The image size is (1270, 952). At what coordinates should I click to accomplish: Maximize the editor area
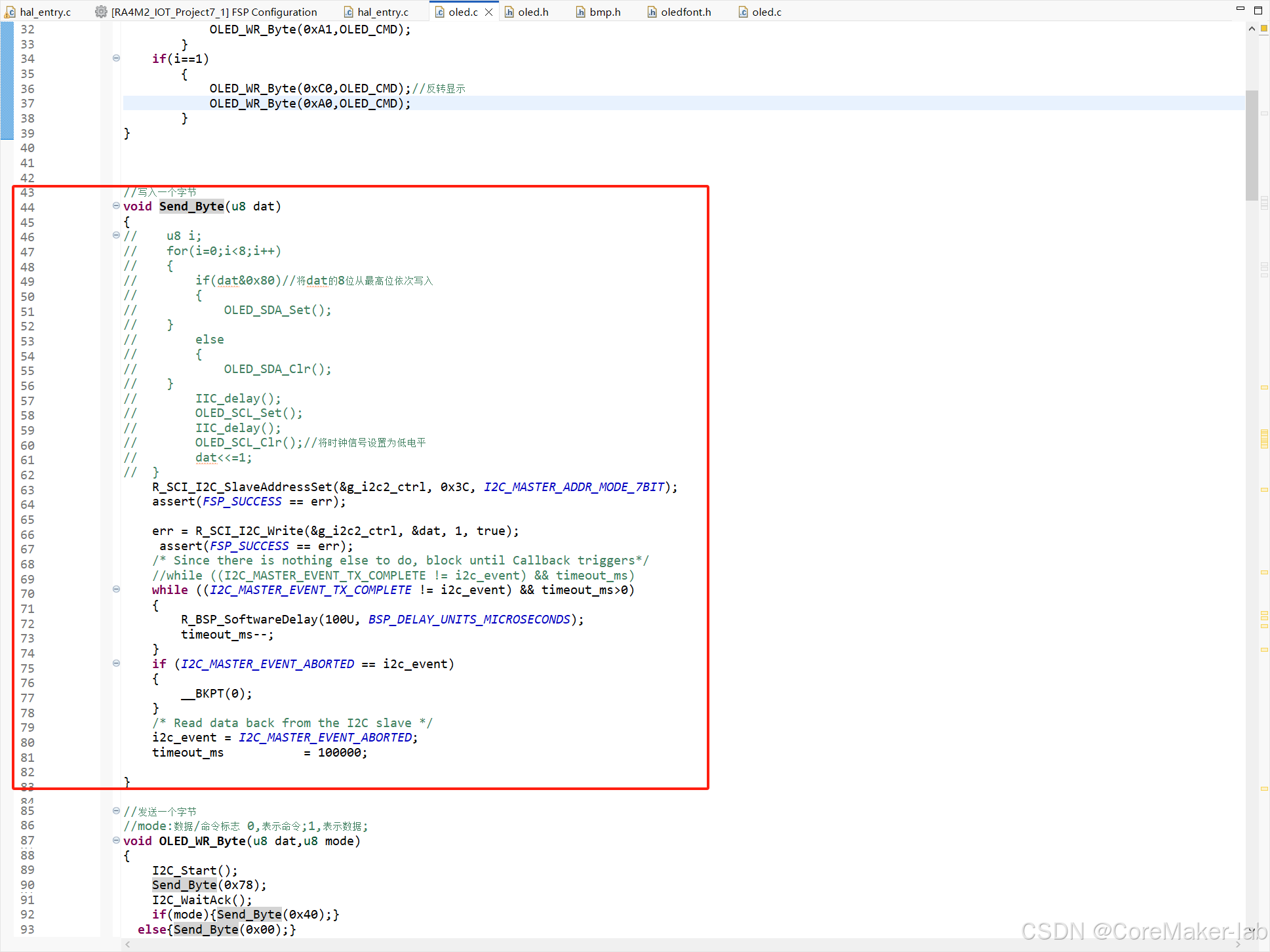point(1258,10)
